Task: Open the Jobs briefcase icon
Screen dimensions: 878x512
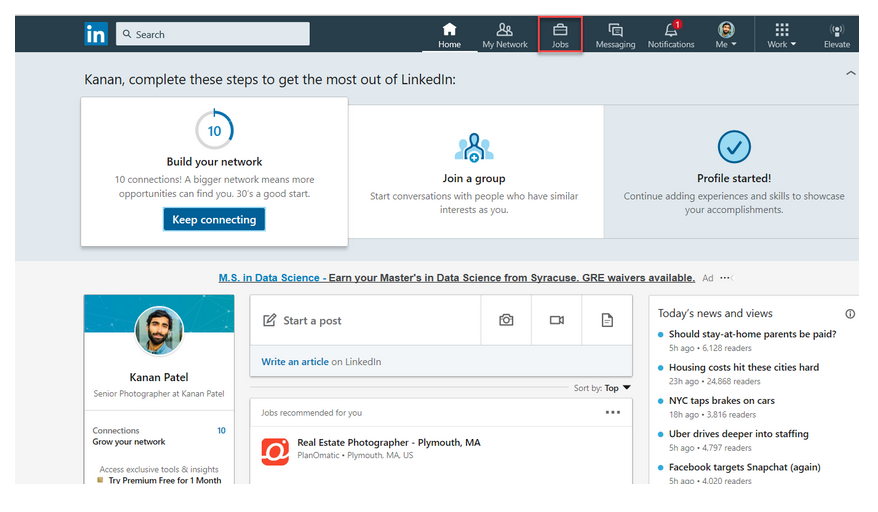Action: [x=560, y=29]
